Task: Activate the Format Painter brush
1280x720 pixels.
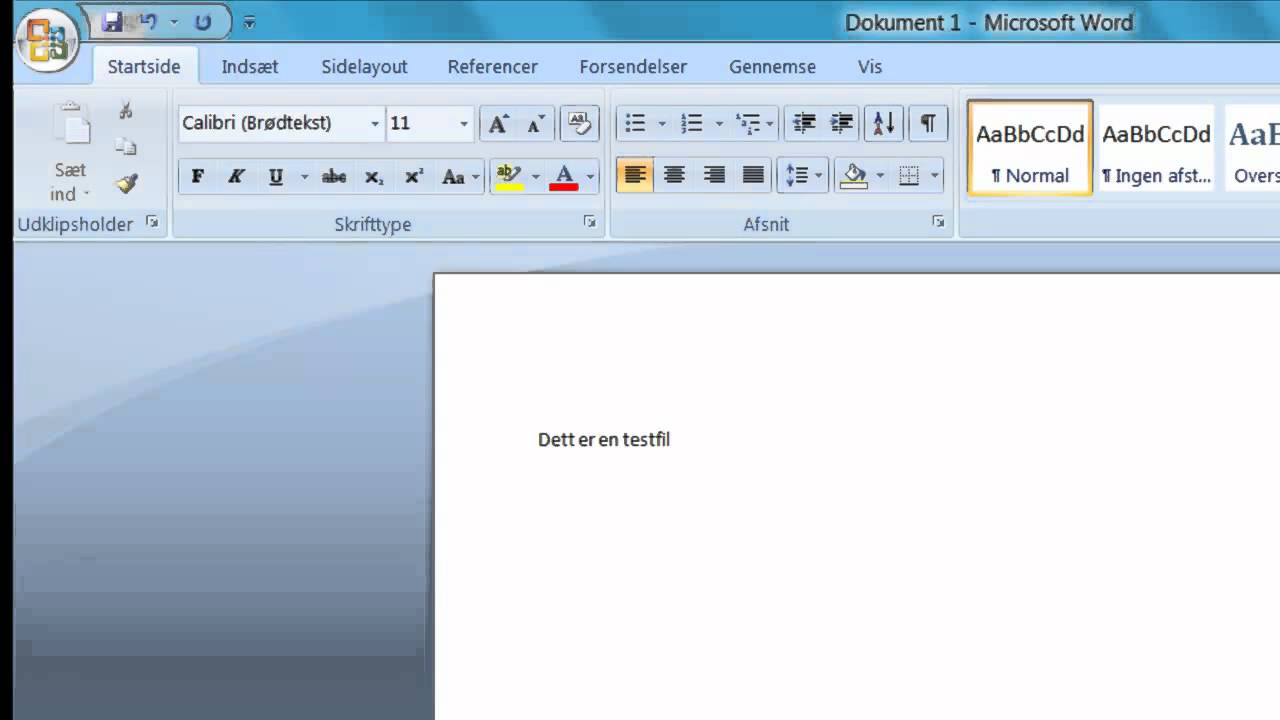Action: [x=126, y=184]
